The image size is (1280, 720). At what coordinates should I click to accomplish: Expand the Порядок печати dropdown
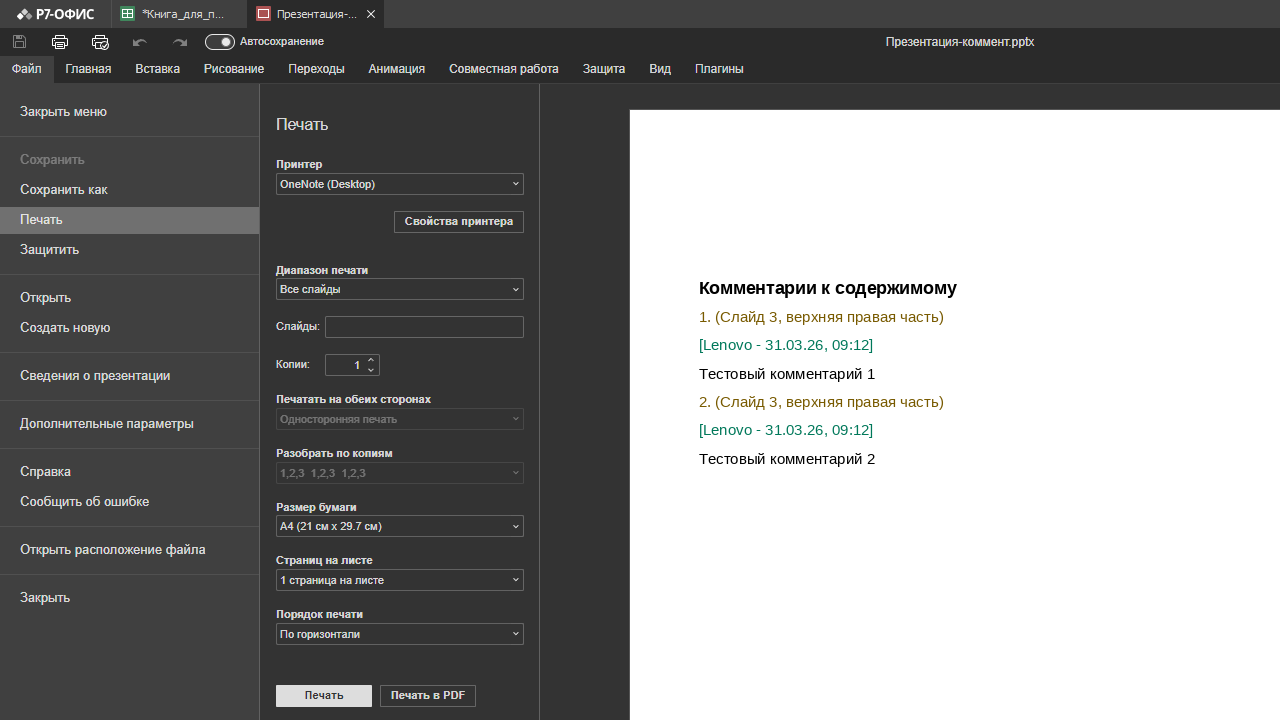point(399,634)
